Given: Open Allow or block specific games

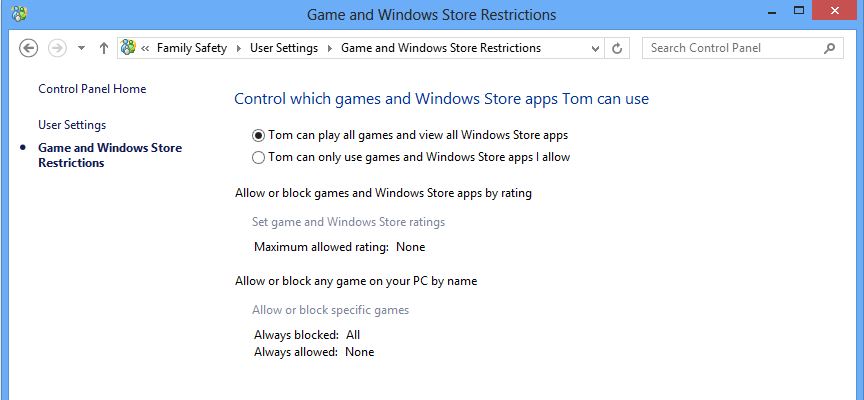Looking at the screenshot, I should click(331, 310).
